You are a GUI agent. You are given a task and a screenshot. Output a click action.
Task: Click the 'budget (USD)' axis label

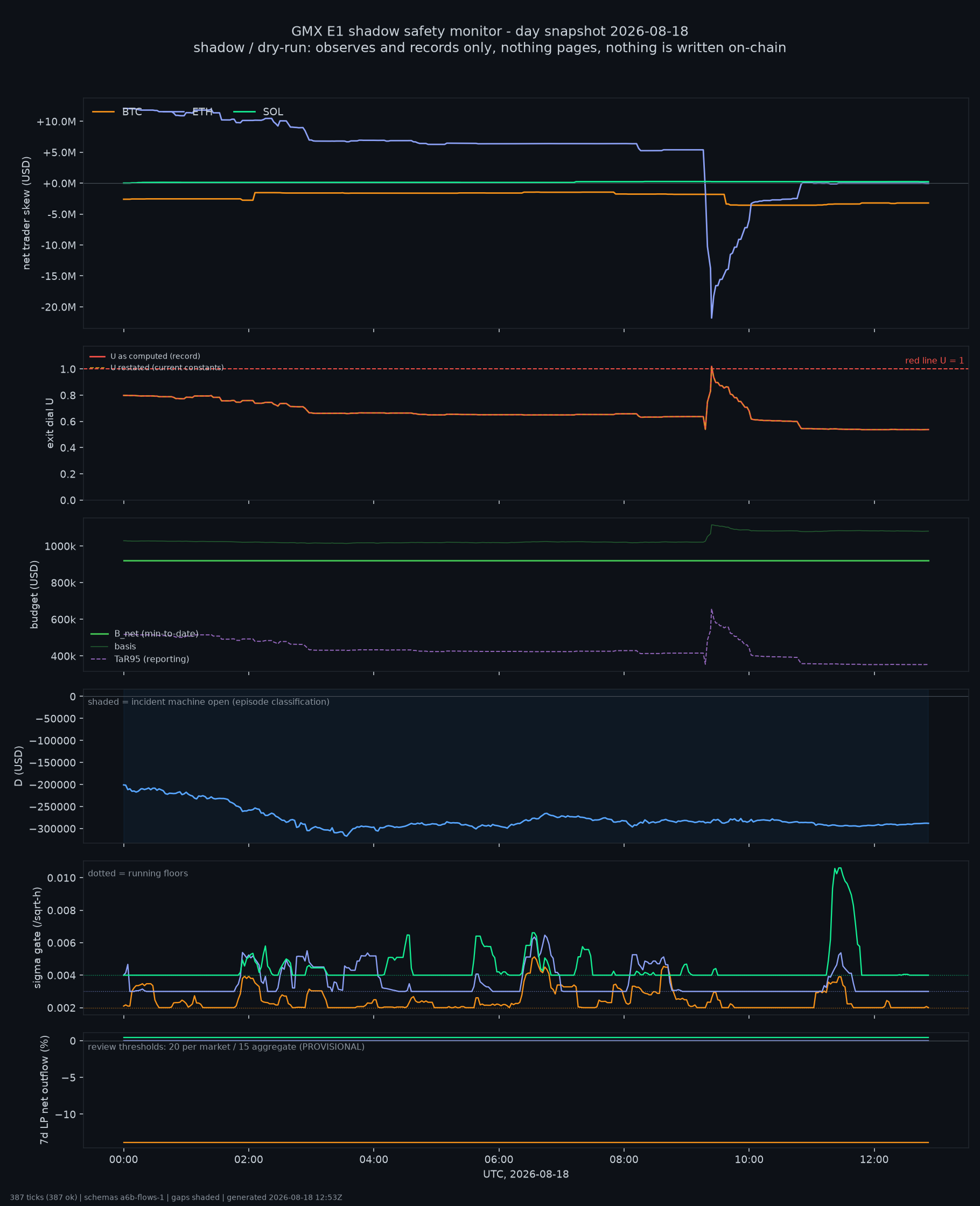coord(34,594)
